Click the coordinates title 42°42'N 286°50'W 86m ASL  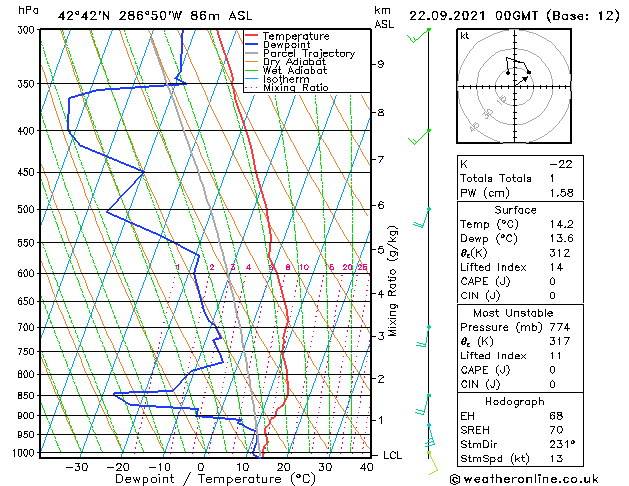tap(155, 16)
